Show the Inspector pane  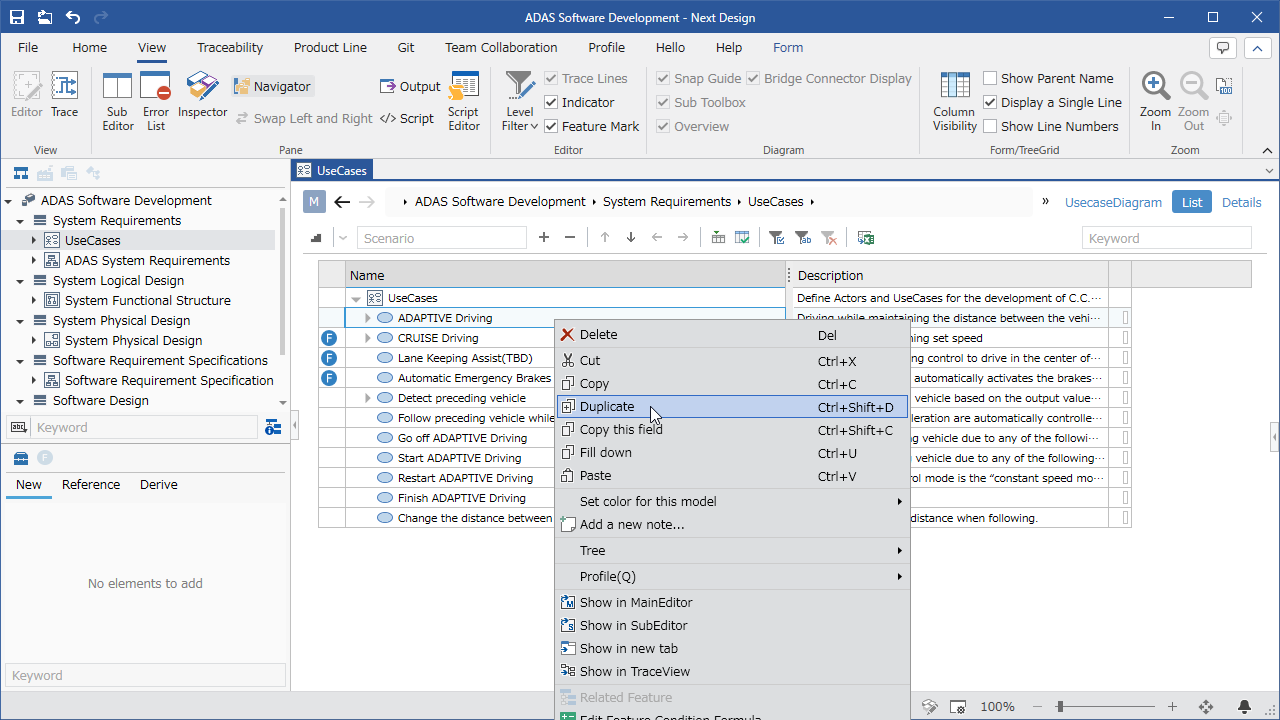203,96
